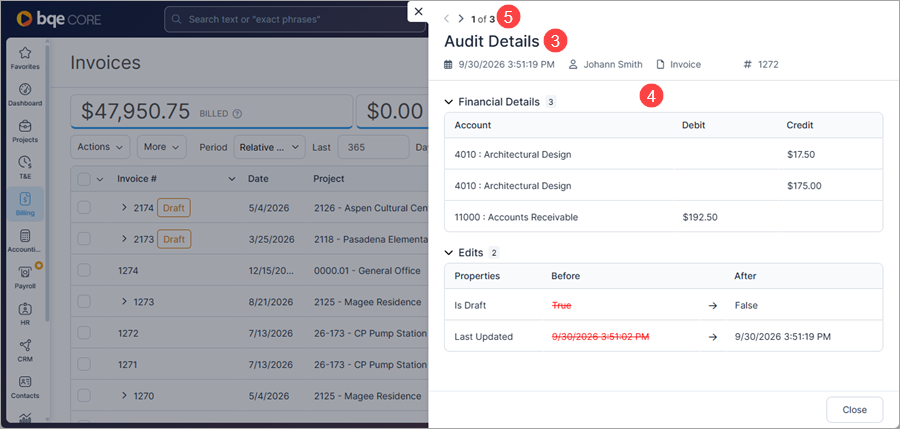Open the More dropdown
Viewport: 900px width, 429px height.
pos(161,147)
